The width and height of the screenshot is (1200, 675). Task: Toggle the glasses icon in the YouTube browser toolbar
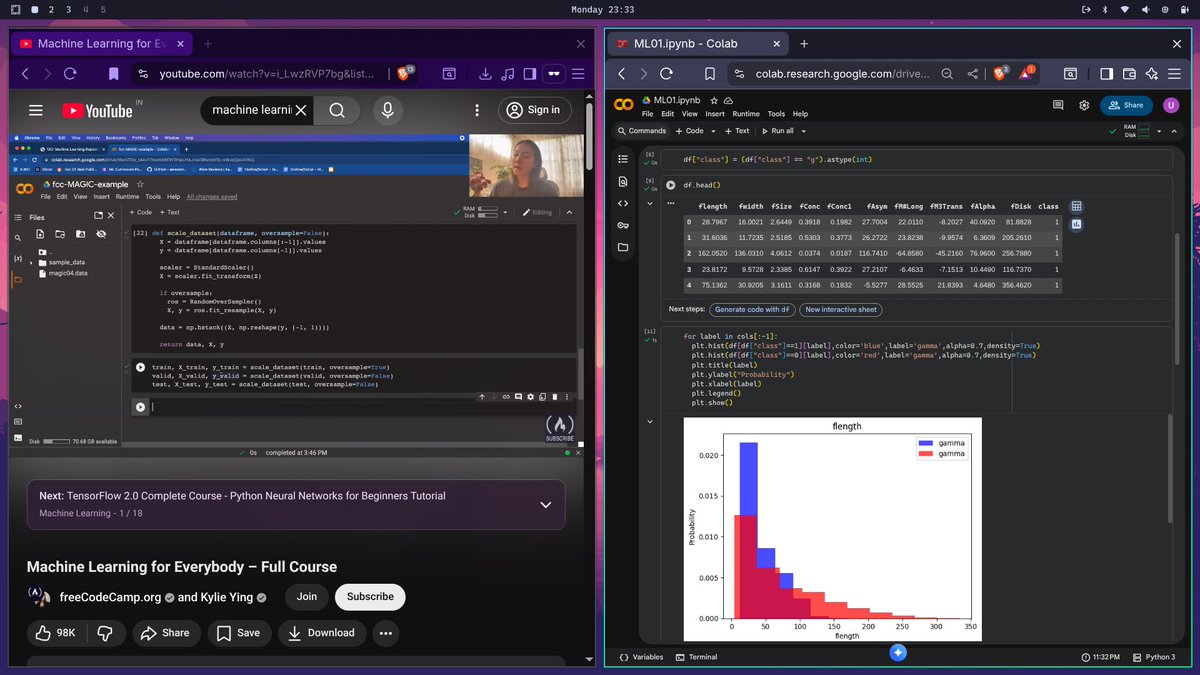pos(552,74)
